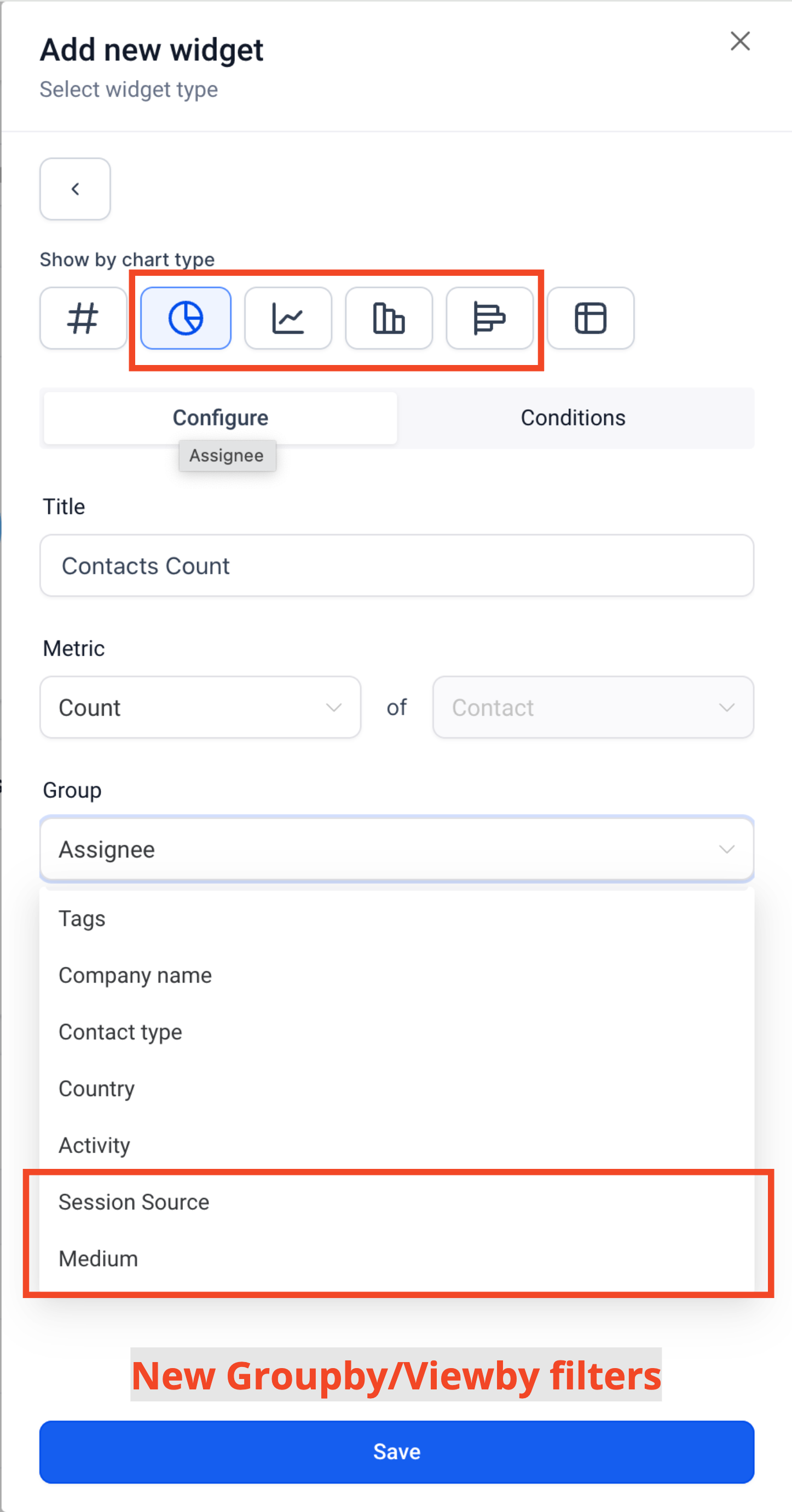
Task: Choose Tags from group options
Action: tap(82, 919)
